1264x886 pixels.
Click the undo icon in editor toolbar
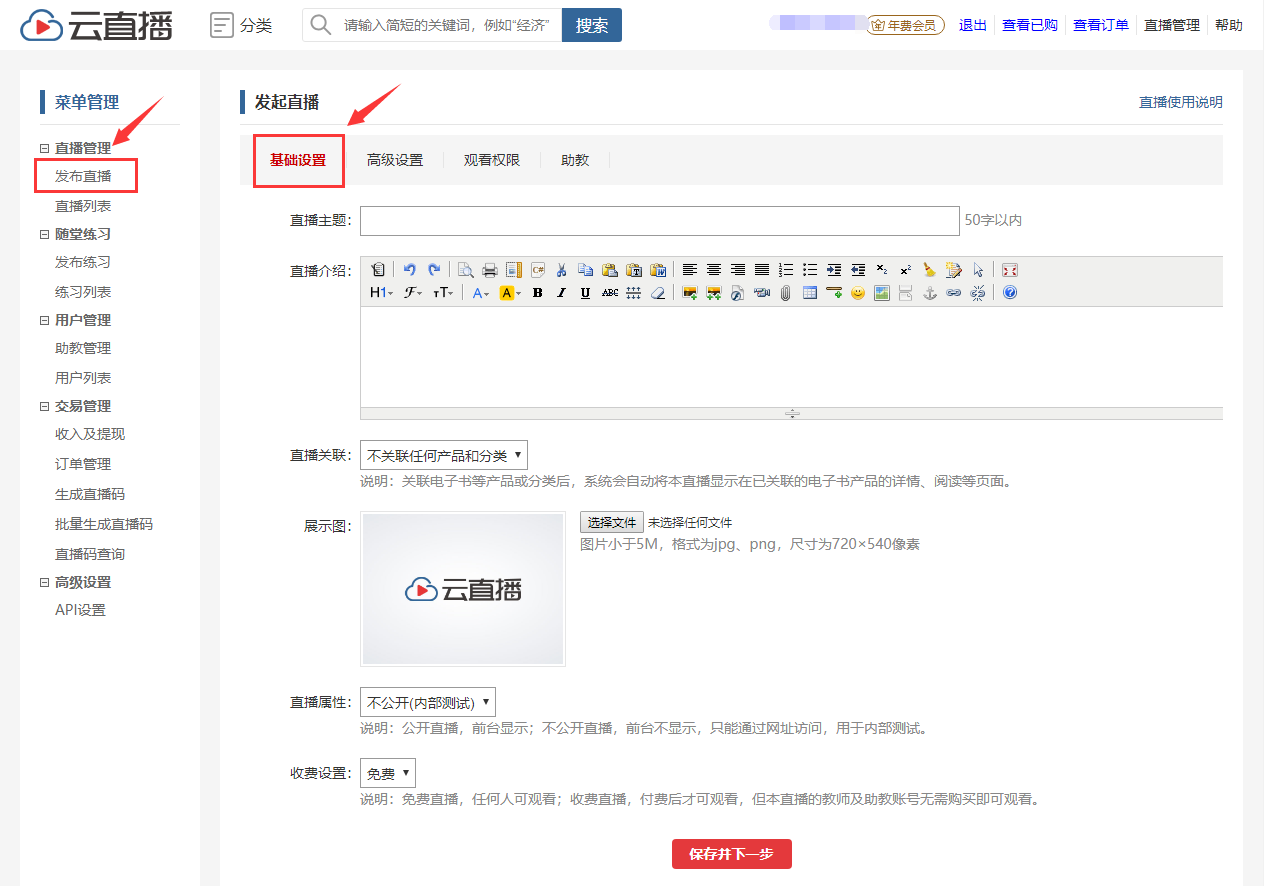[410, 270]
